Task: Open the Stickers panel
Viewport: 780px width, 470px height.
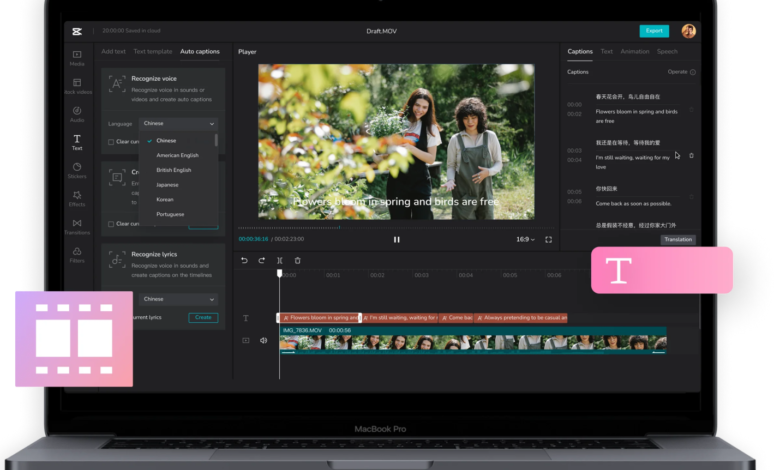Action: pos(77,170)
